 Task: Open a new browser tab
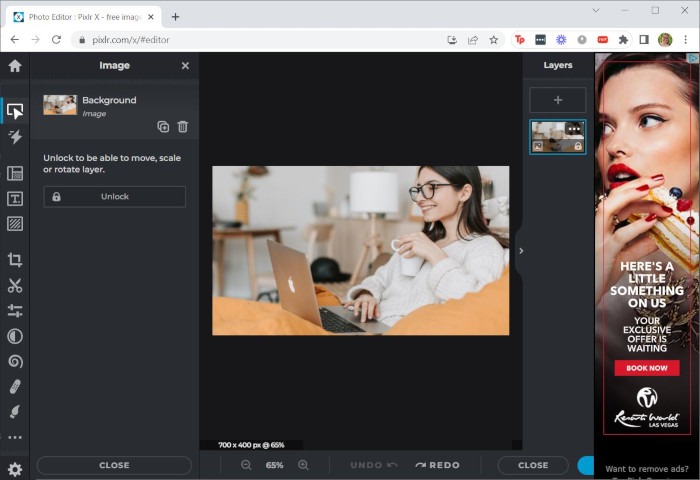coord(175,17)
